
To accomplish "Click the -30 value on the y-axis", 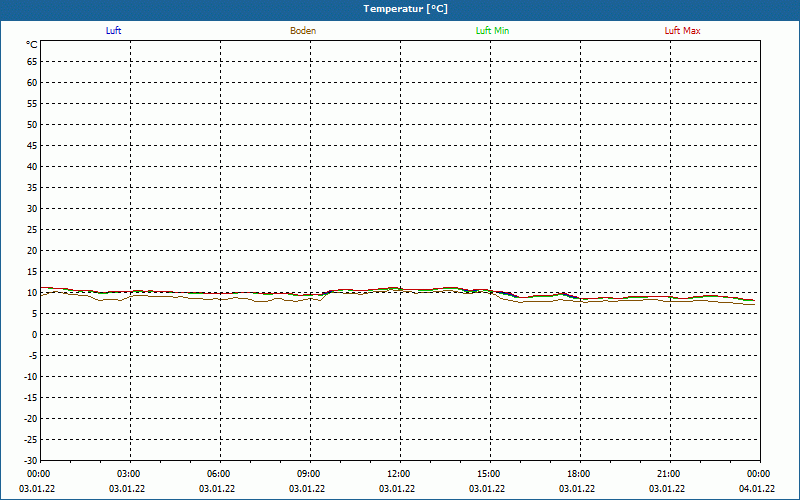I will [x=31, y=461].
